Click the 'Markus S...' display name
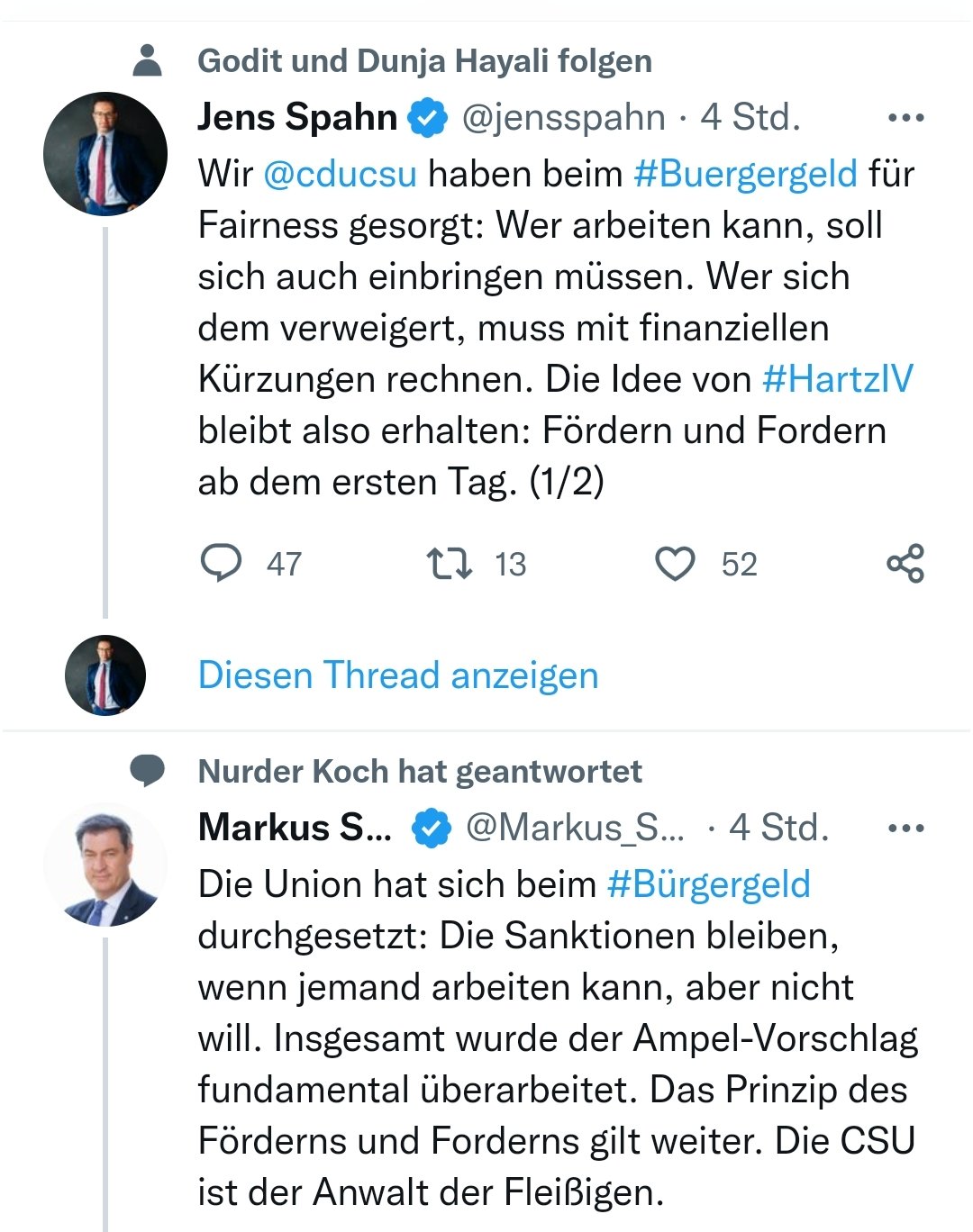The width and height of the screenshot is (973, 1232). [x=295, y=829]
